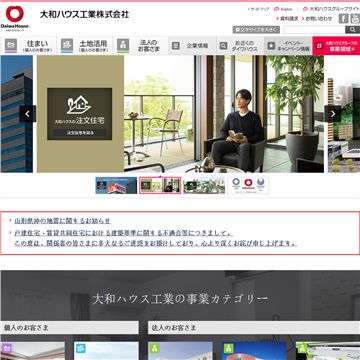Open 企業情報 in the navigation bar

click(192, 46)
